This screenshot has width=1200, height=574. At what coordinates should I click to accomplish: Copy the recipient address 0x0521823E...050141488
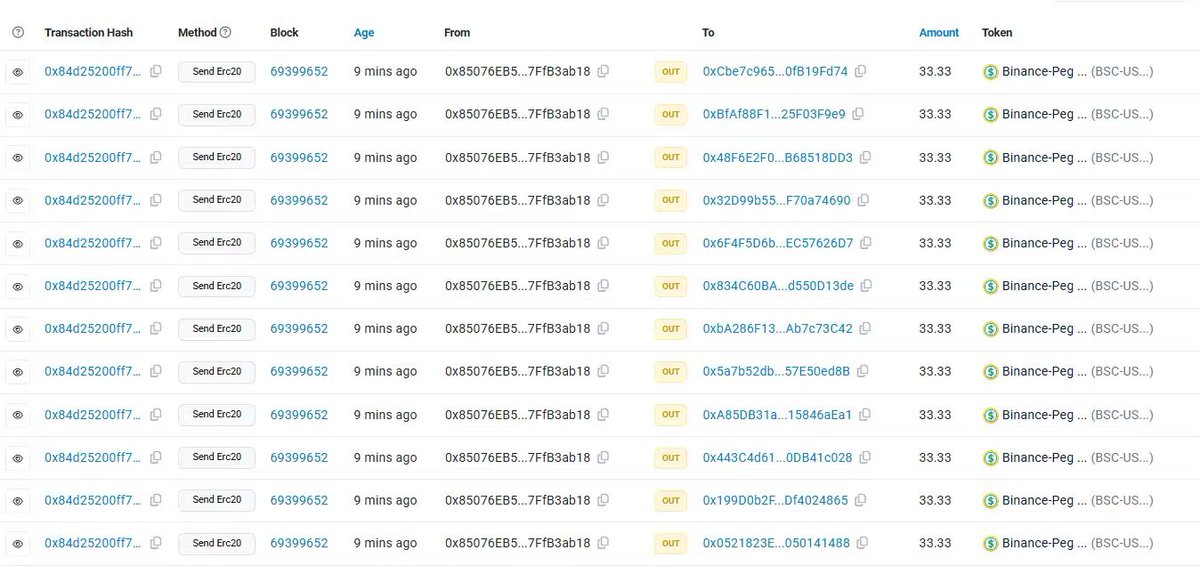(x=862, y=544)
